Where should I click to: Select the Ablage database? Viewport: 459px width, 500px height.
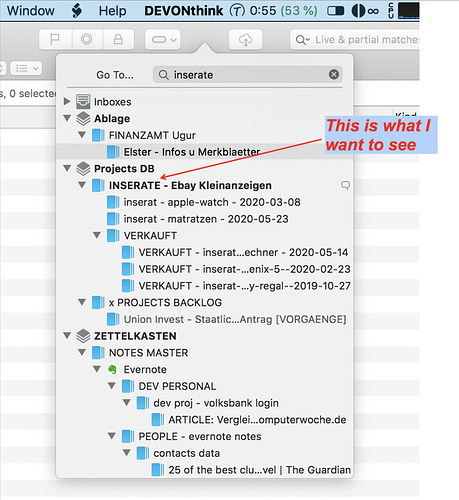point(112,118)
